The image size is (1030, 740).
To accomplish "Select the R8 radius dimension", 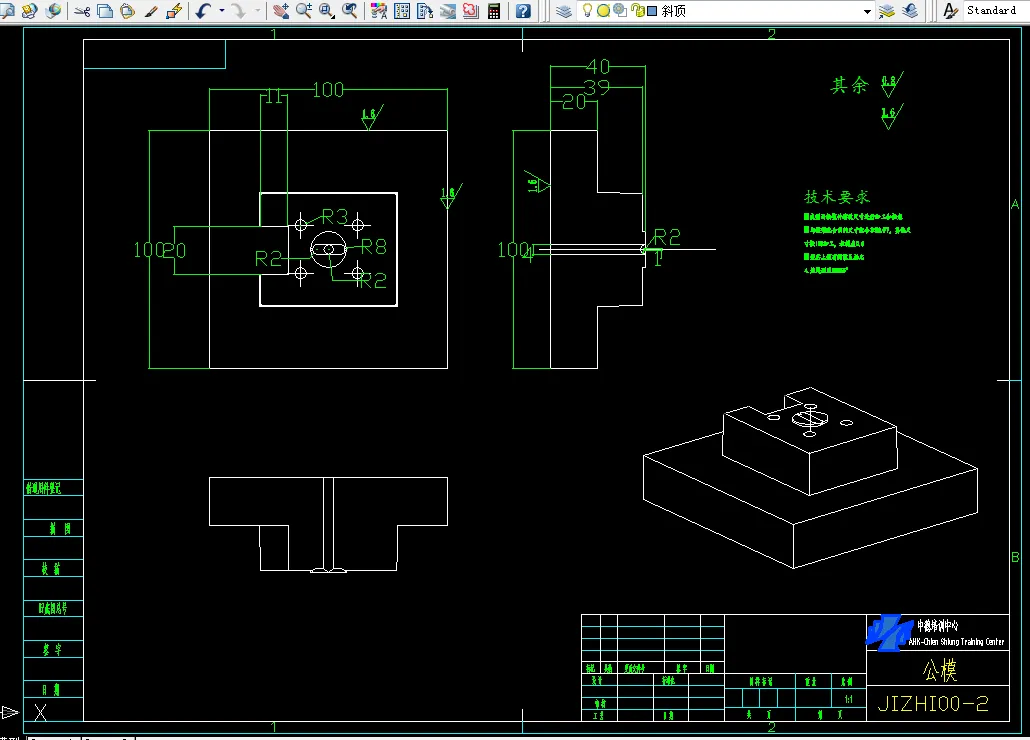I will tap(374, 247).
